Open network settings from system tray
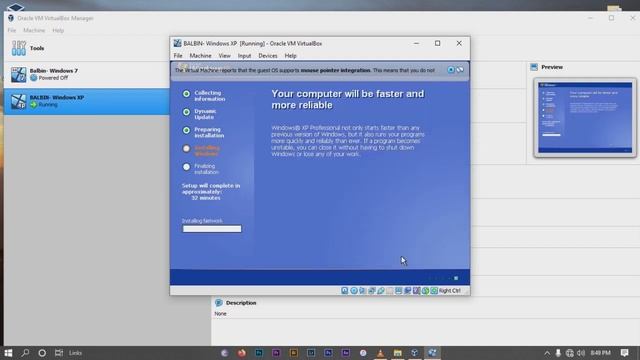This screenshot has height=360, width=640. tap(570, 353)
